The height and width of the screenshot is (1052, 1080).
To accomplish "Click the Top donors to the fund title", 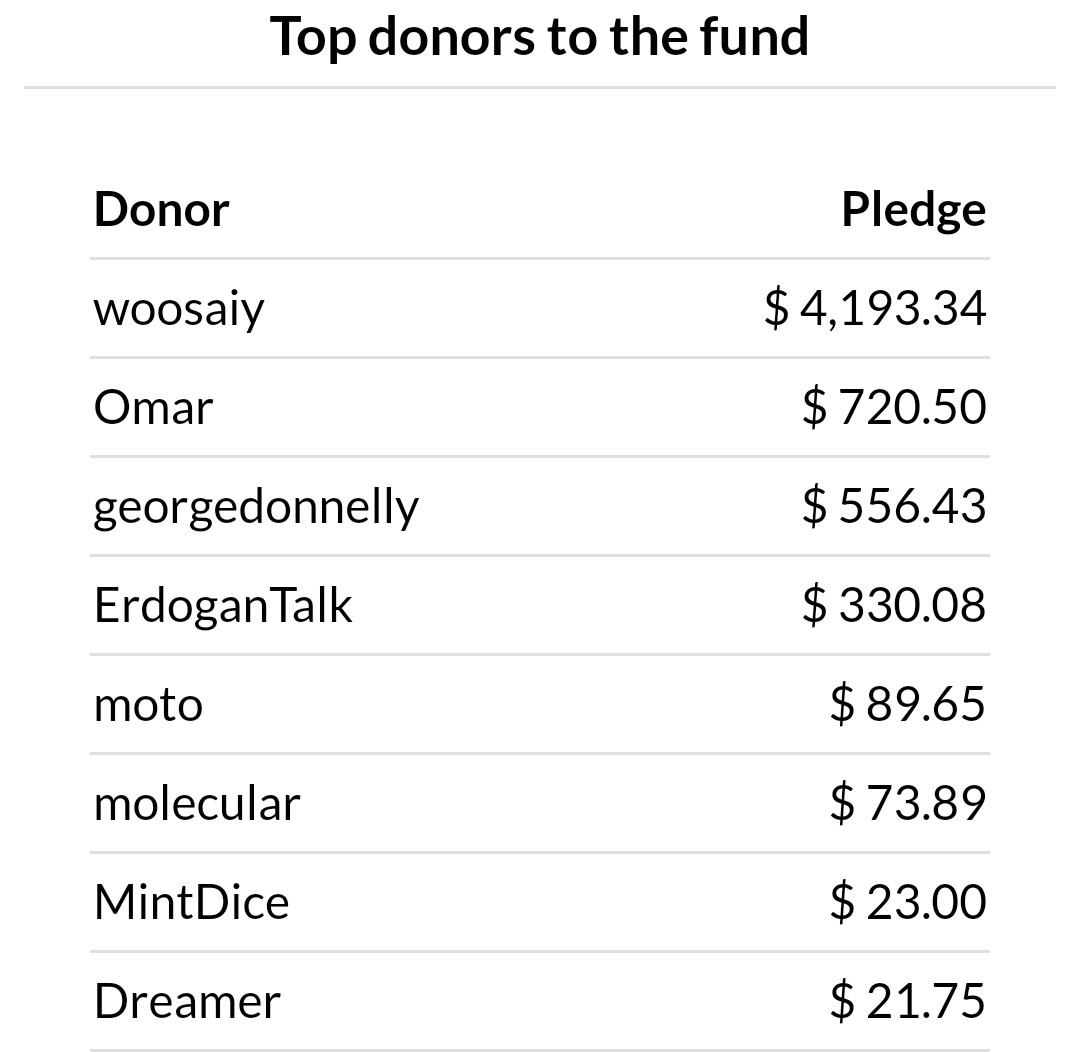I will (x=539, y=38).
